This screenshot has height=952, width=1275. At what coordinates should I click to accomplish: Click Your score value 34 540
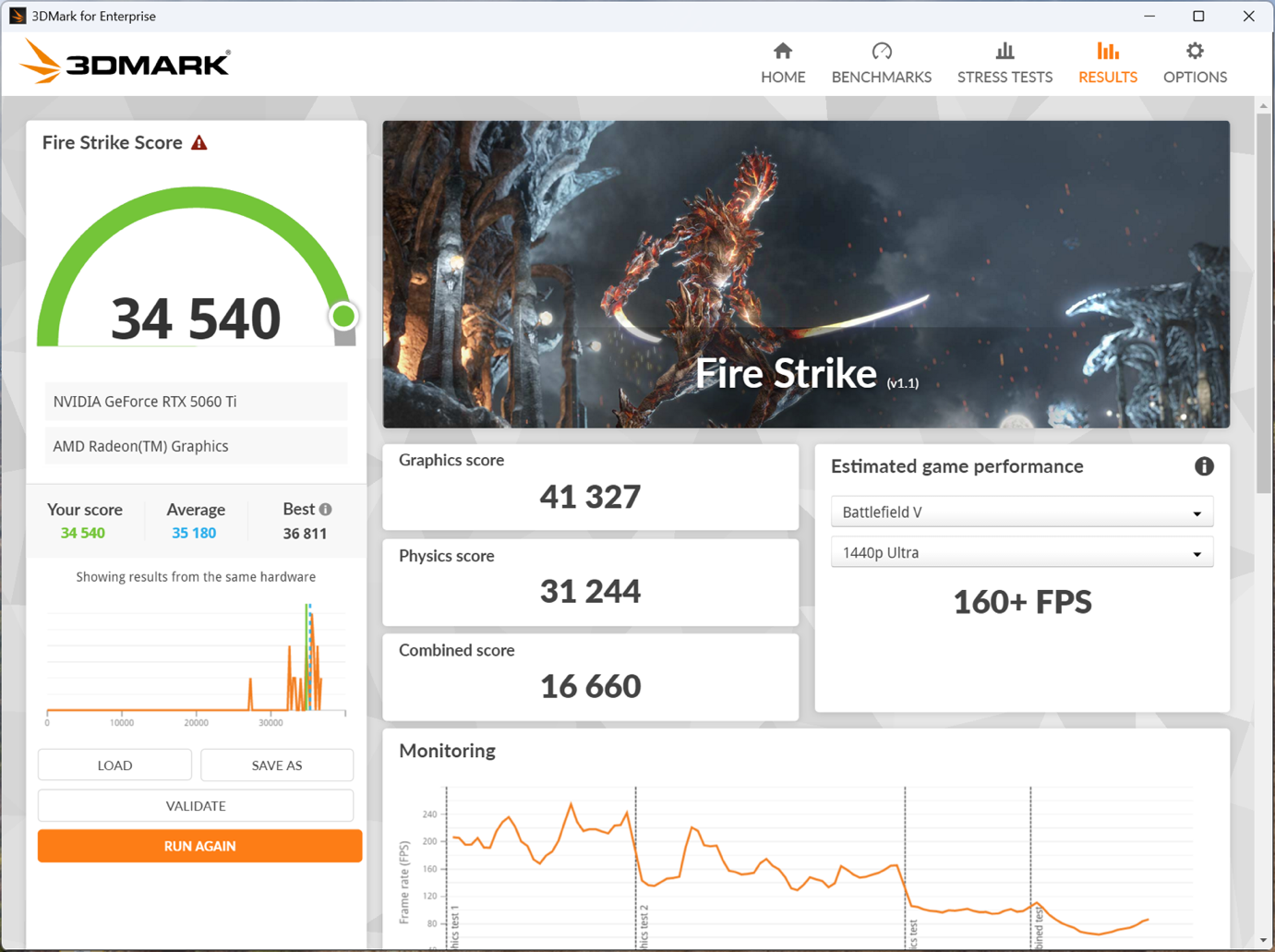pos(83,533)
